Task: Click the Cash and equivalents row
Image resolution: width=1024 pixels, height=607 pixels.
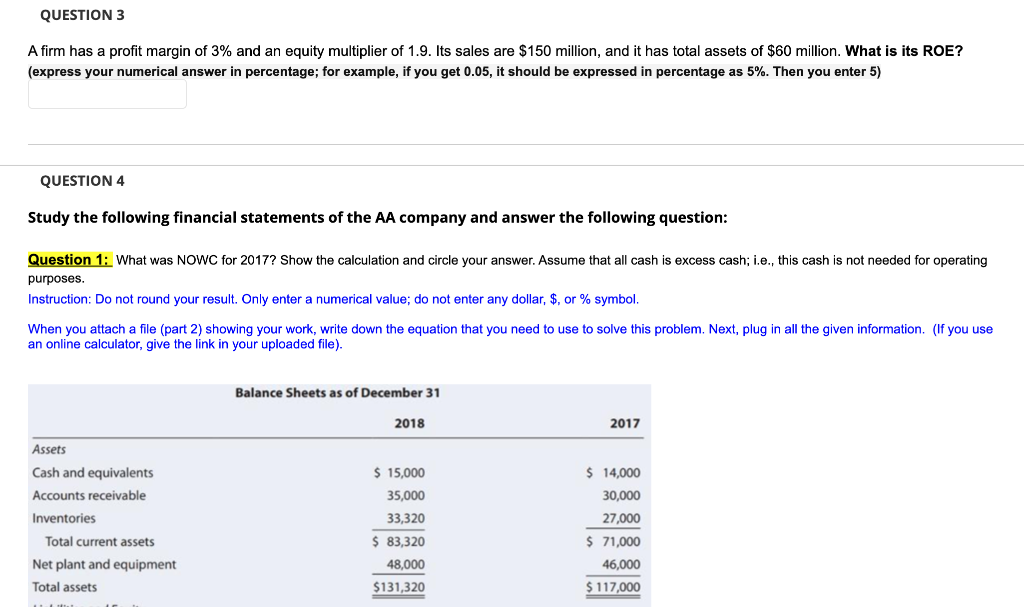Action: (x=93, y=472)
